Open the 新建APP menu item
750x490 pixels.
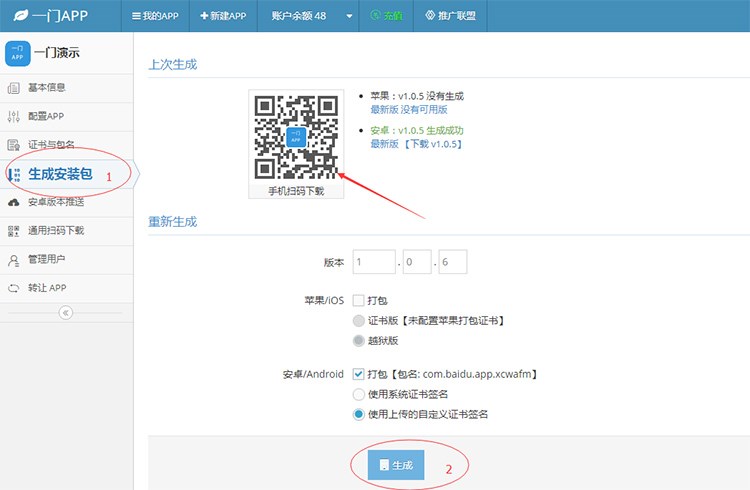coord(223,16)
